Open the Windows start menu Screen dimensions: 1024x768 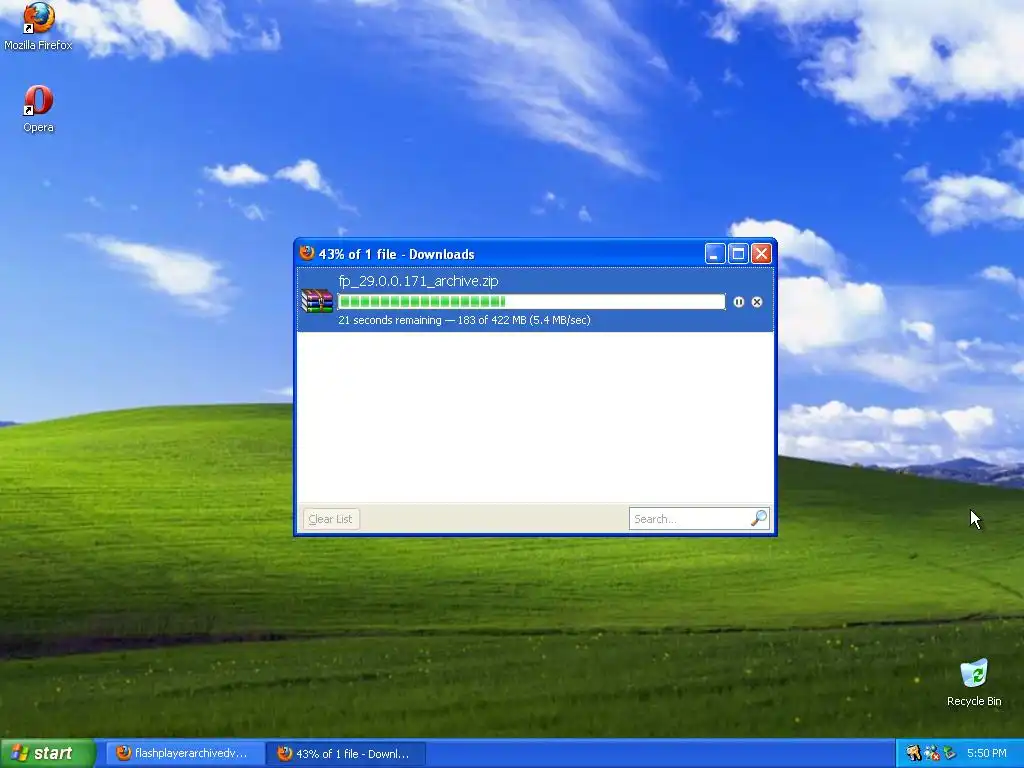coord(47,753)
